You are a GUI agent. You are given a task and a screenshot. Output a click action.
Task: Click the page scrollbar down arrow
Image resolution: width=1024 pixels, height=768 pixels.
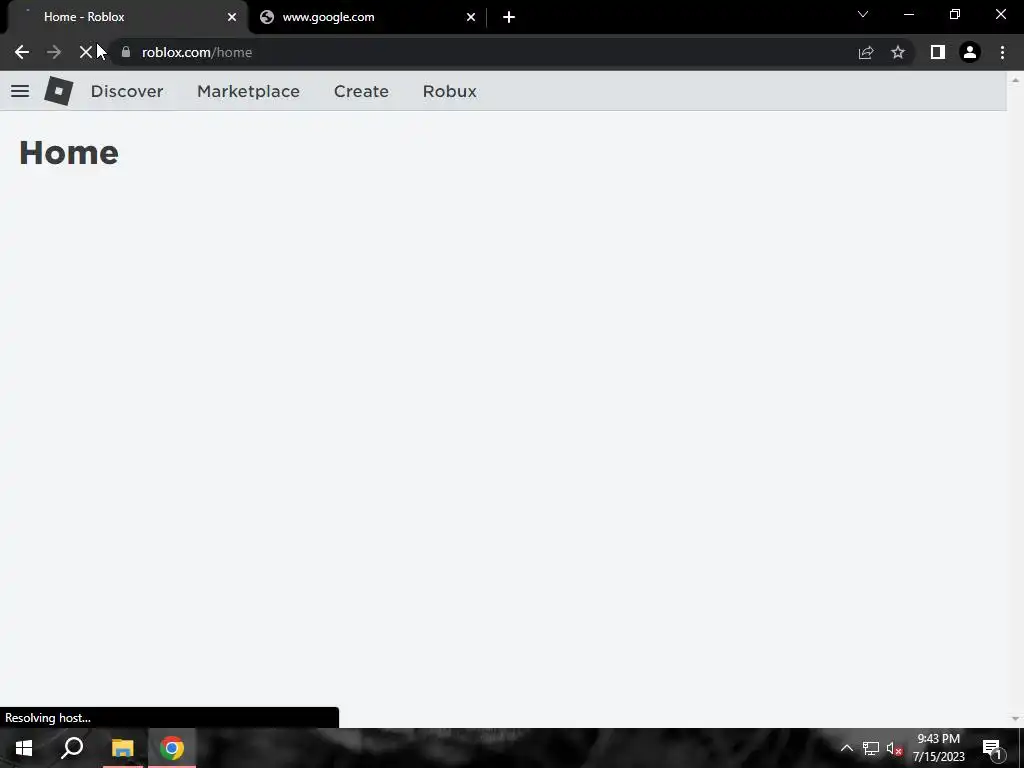(x=1015, y=719)
